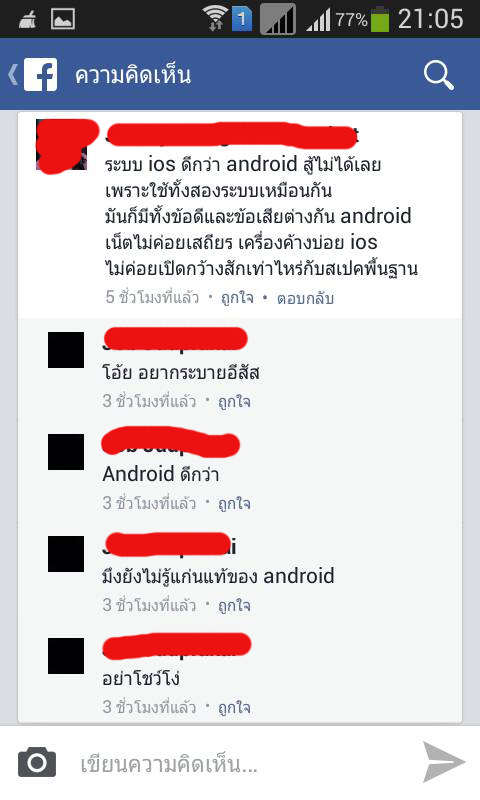Open the avatar beside the อย่าโชว์โง่ reply
This screenshot has height=800, width=480.
66,656
